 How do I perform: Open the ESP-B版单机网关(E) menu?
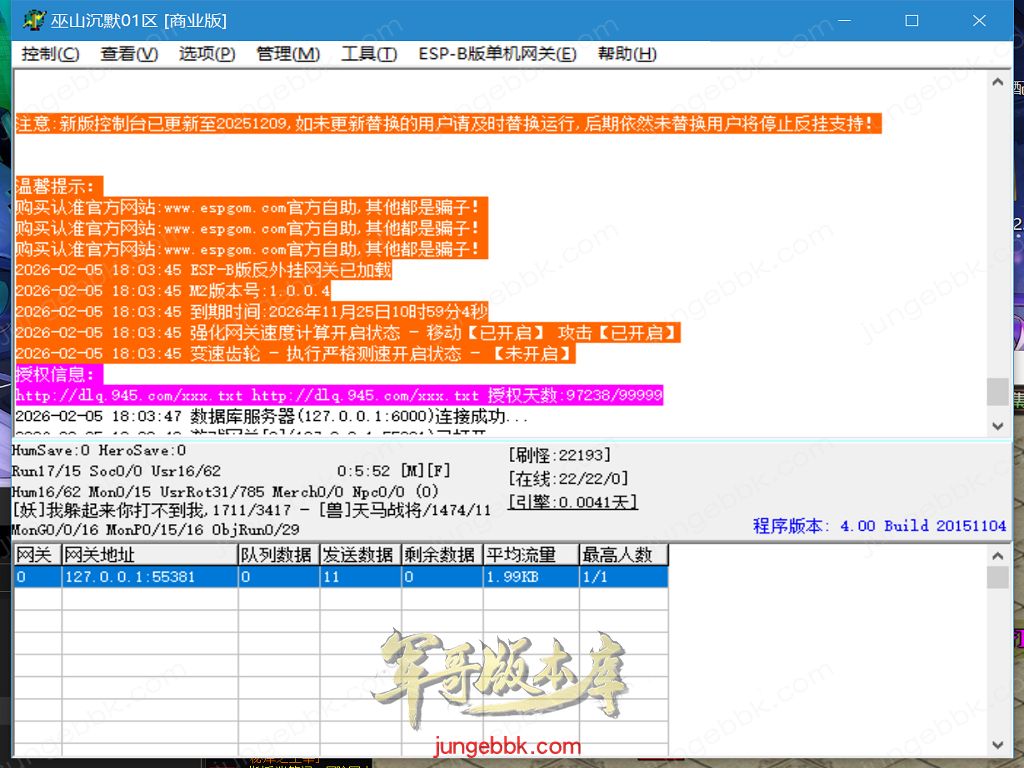(x=497, y=54)
